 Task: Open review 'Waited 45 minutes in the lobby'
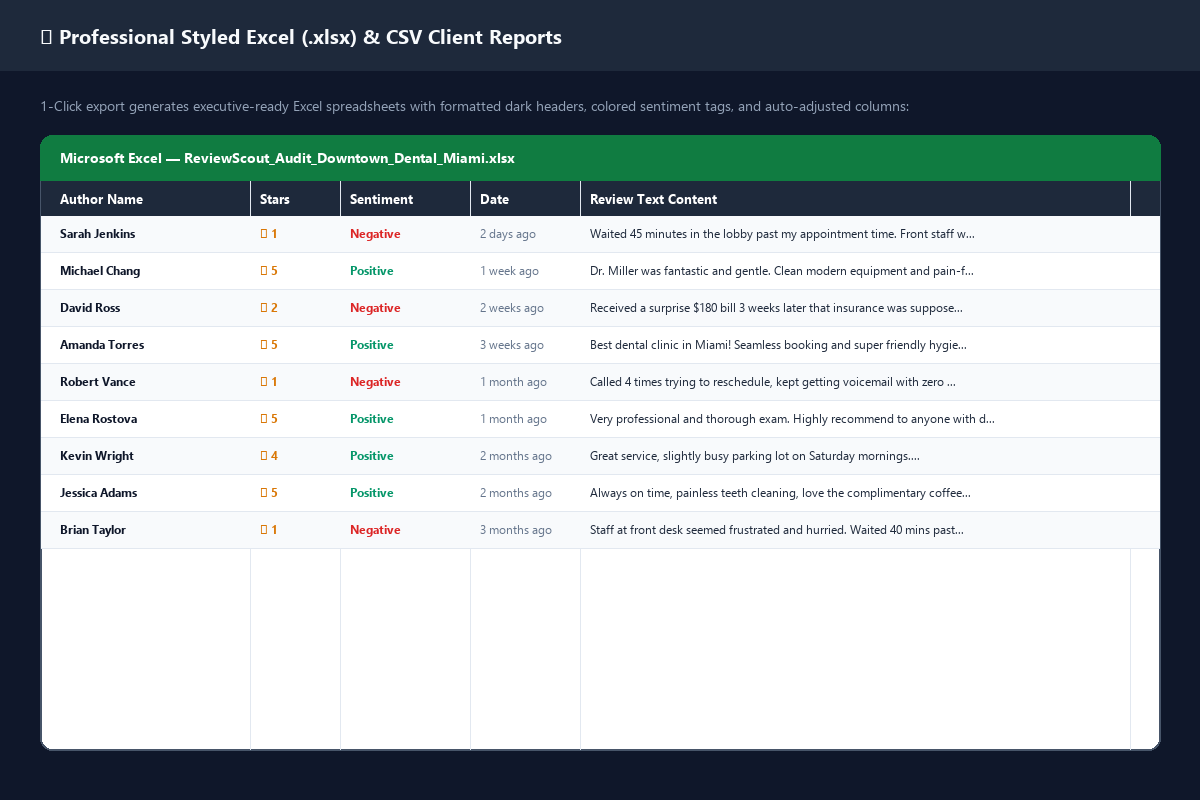pyautogui.click(x=782, y=234)
